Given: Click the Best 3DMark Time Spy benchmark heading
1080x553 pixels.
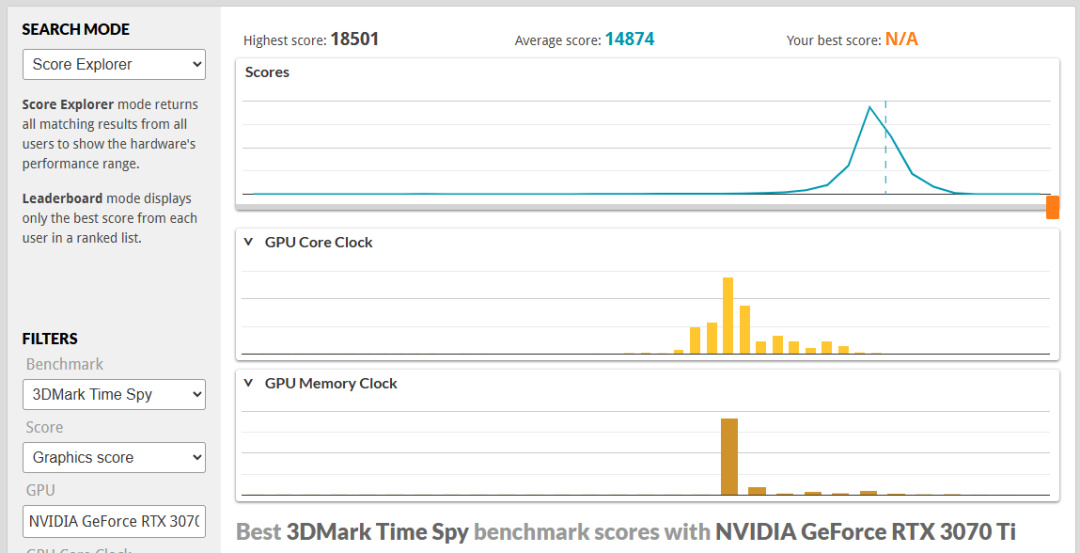Looking at the screenshot, I should pos(626,532).
